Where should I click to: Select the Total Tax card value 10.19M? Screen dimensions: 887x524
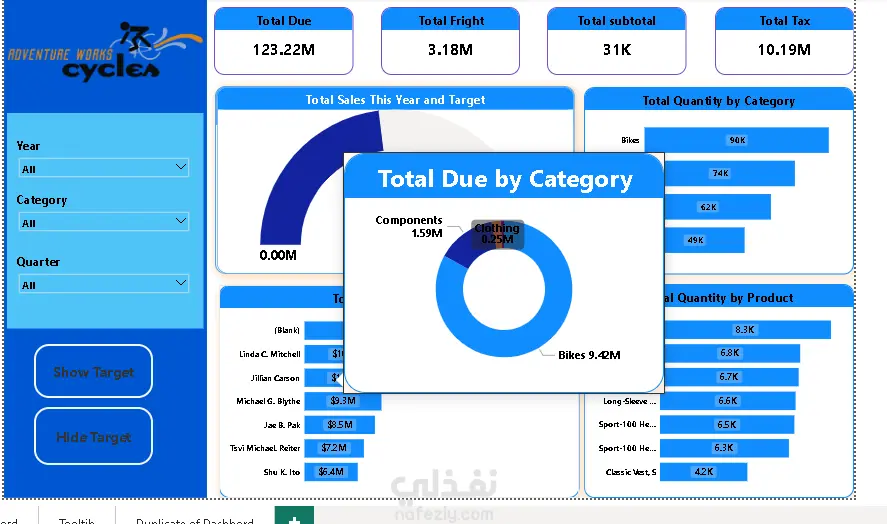(x=784, y=50)
